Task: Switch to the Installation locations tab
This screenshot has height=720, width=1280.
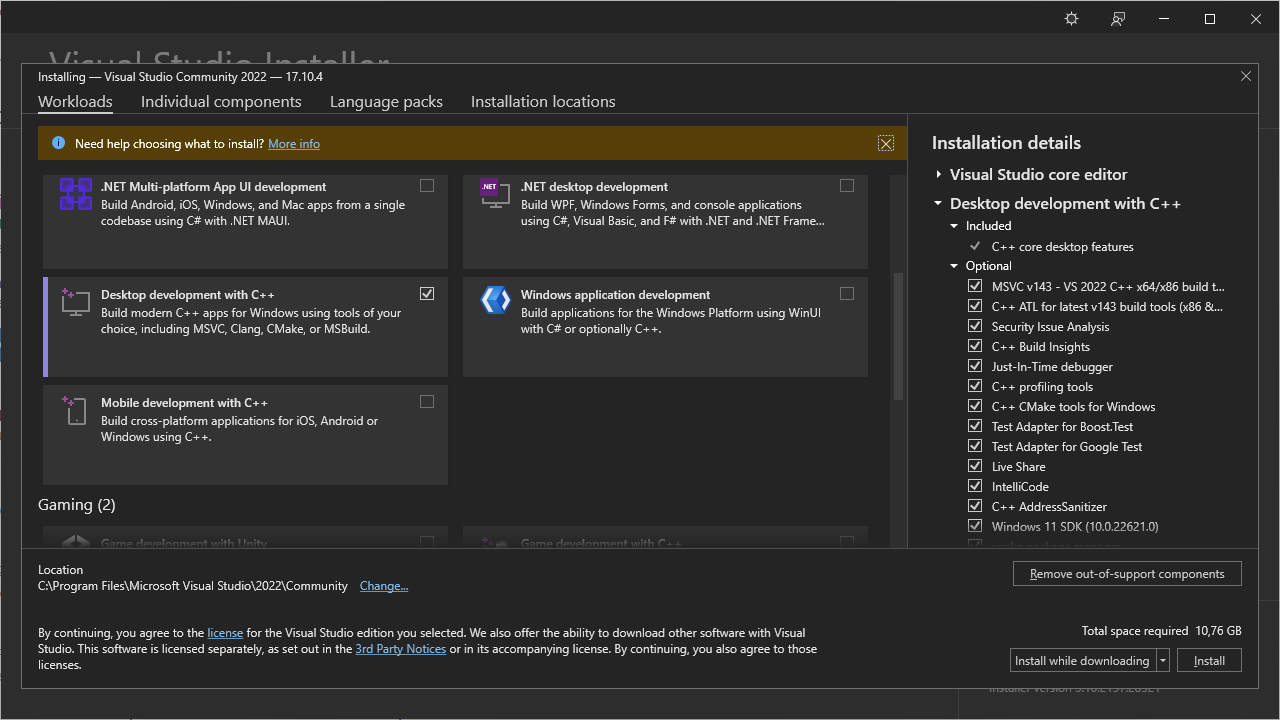Action: point(543,102)
